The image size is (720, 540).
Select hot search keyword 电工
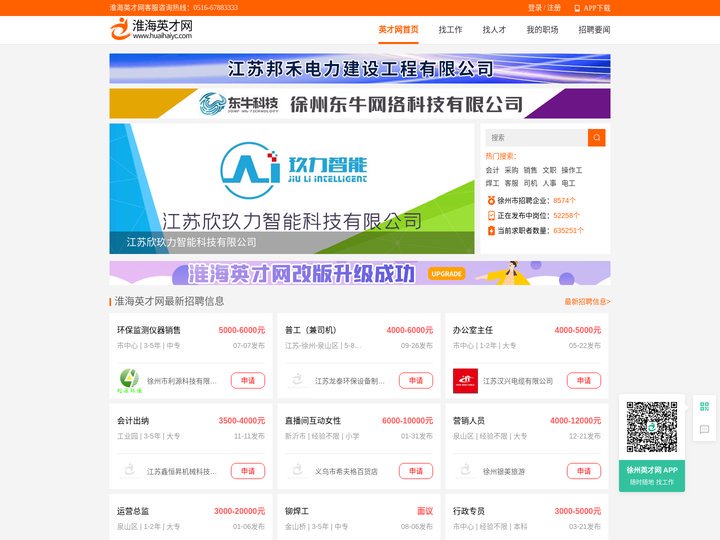click(x=568, y=183)
